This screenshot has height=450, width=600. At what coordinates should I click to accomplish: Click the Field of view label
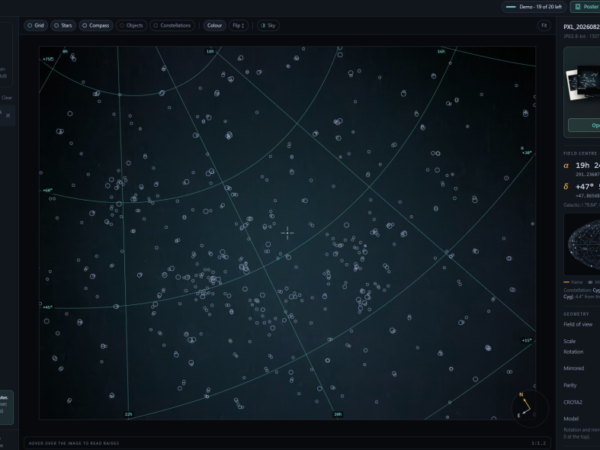tap(578, 324)
